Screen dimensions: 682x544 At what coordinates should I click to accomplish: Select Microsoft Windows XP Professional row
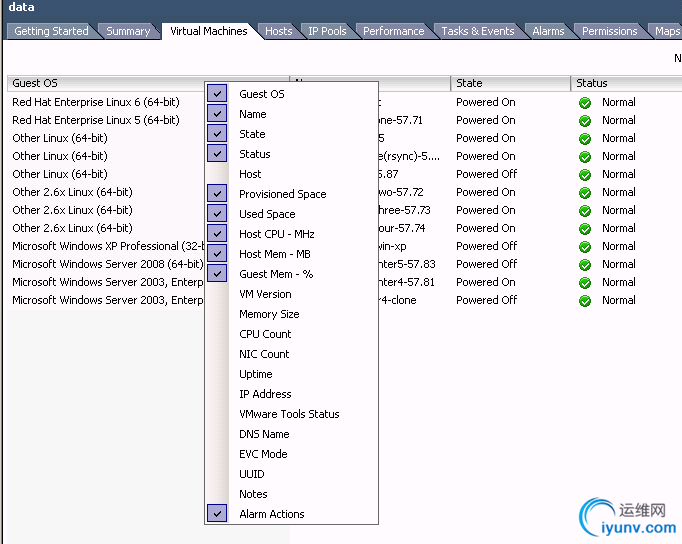(108, 246)
